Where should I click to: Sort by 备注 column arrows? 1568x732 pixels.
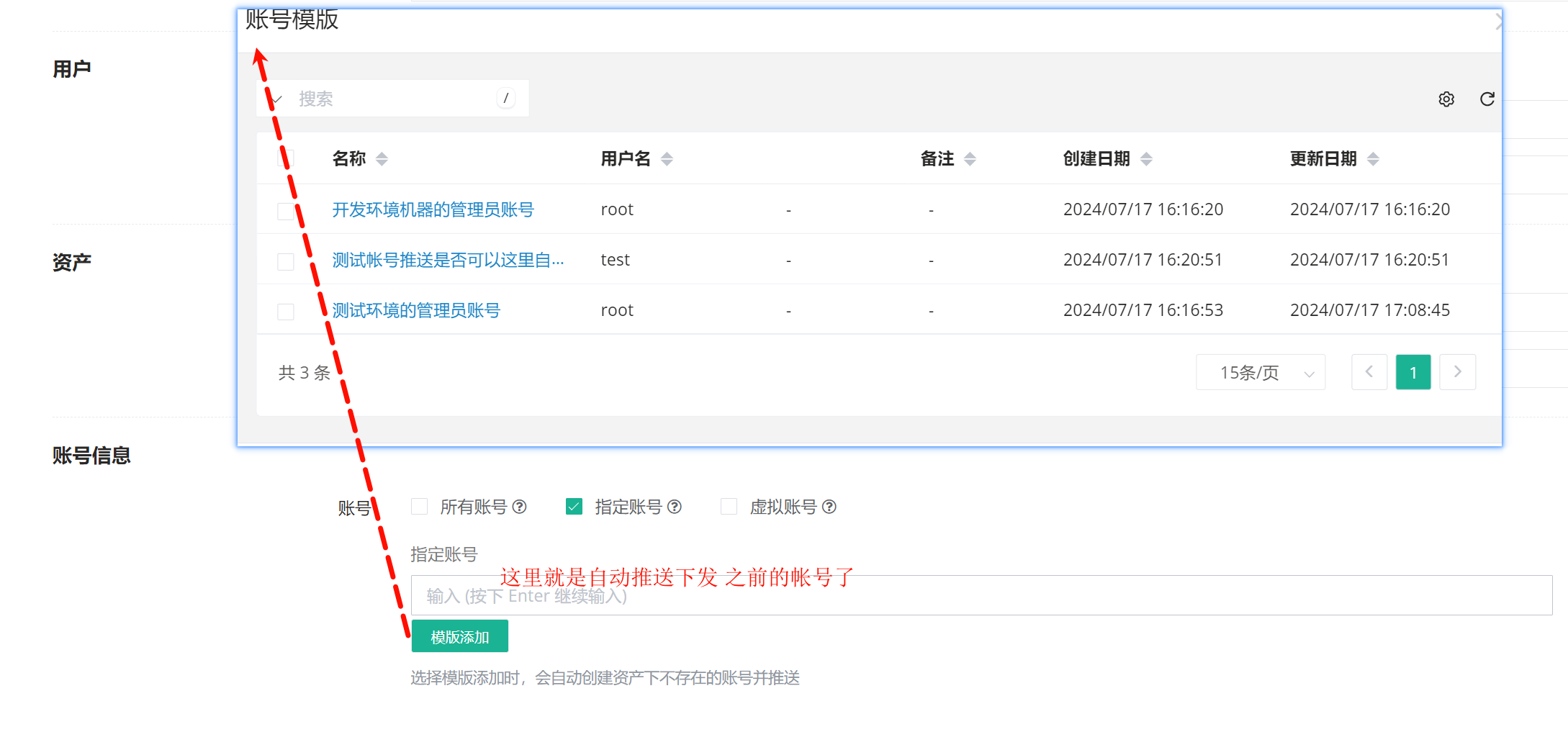970,159
